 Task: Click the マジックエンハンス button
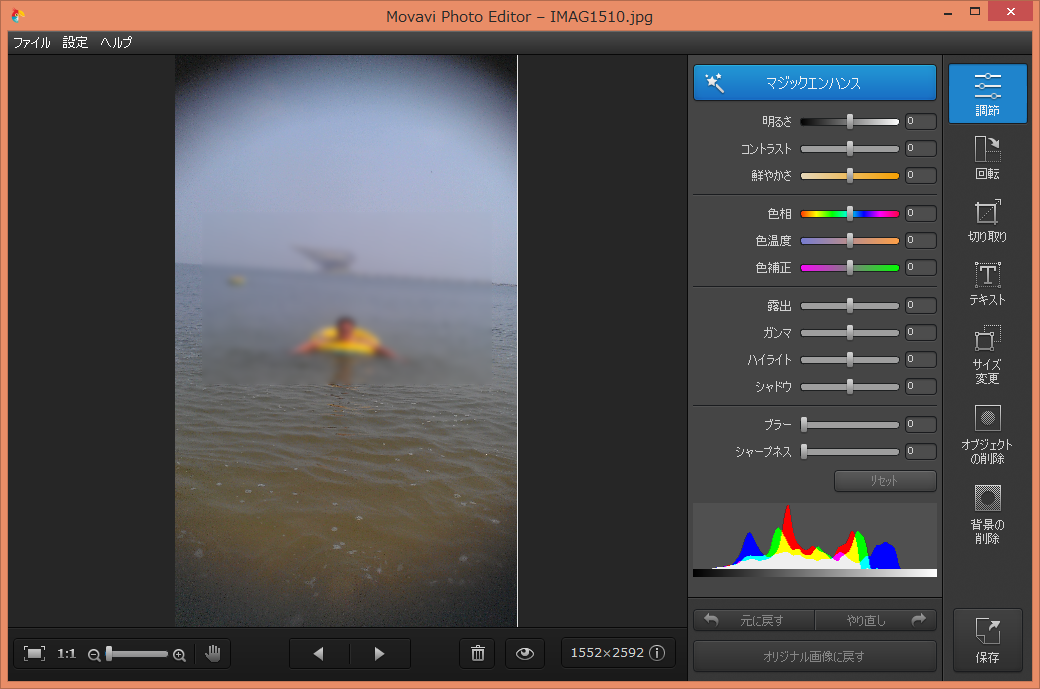pos(814,83)
